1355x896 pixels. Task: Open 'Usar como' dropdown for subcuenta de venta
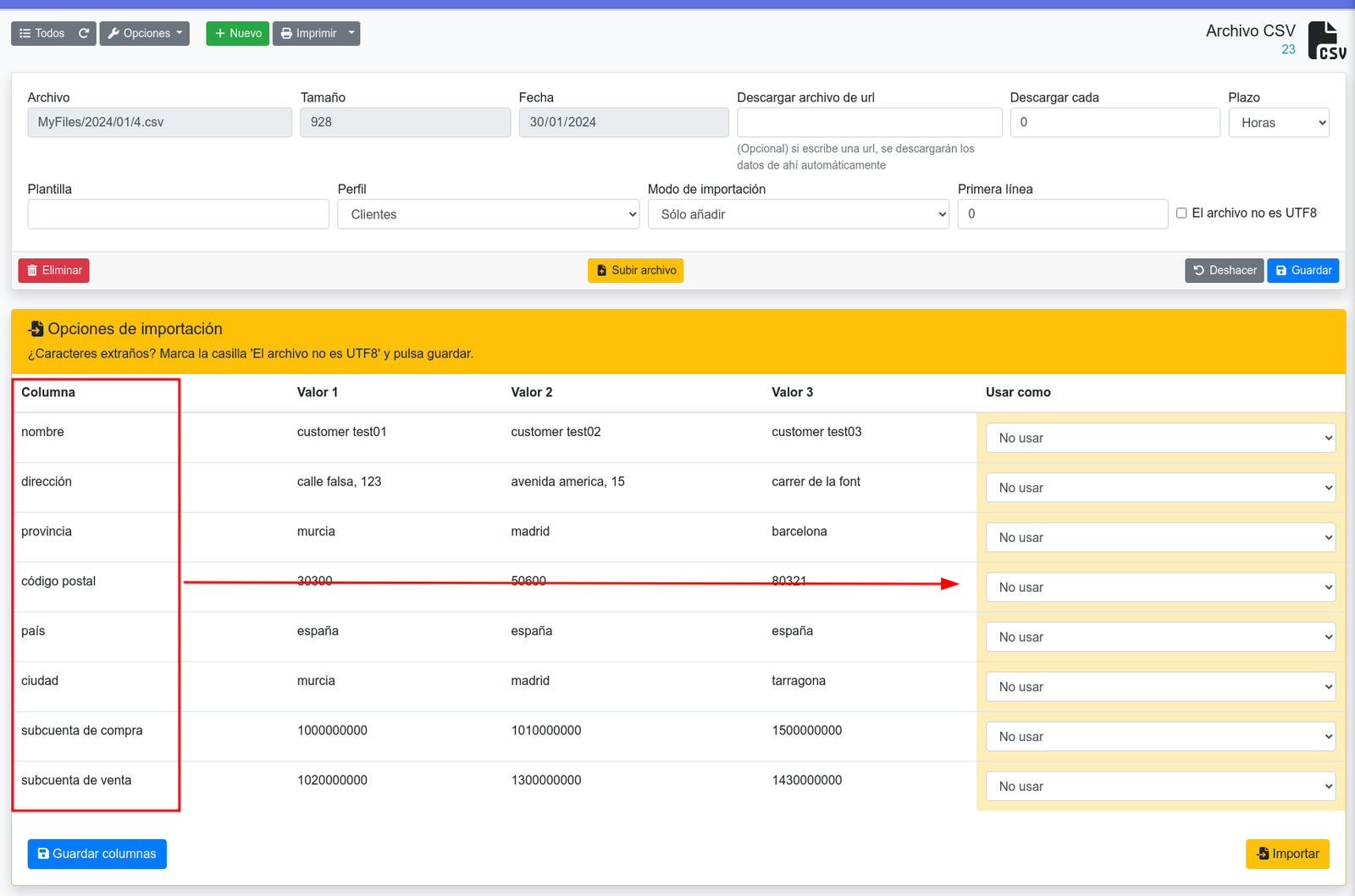[1161, 787]
